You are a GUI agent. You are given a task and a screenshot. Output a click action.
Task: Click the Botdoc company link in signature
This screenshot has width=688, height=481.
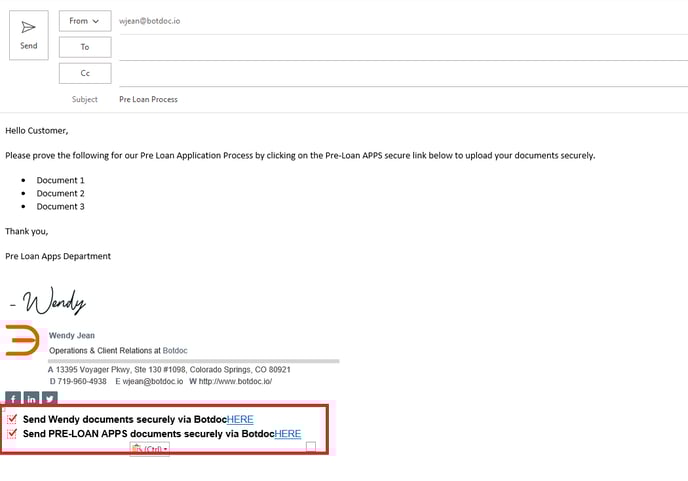pos(175,351)
